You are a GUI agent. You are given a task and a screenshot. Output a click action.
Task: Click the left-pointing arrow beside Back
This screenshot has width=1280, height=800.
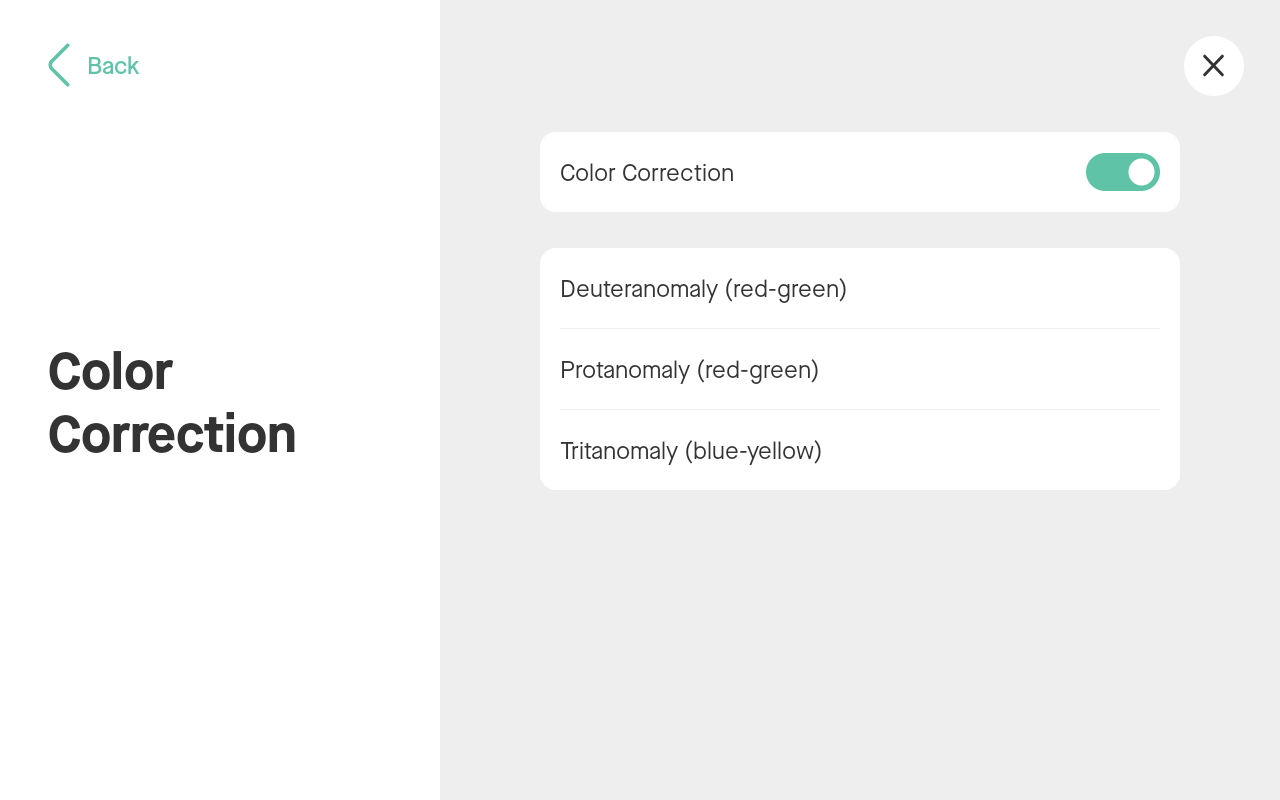[58, 65]
